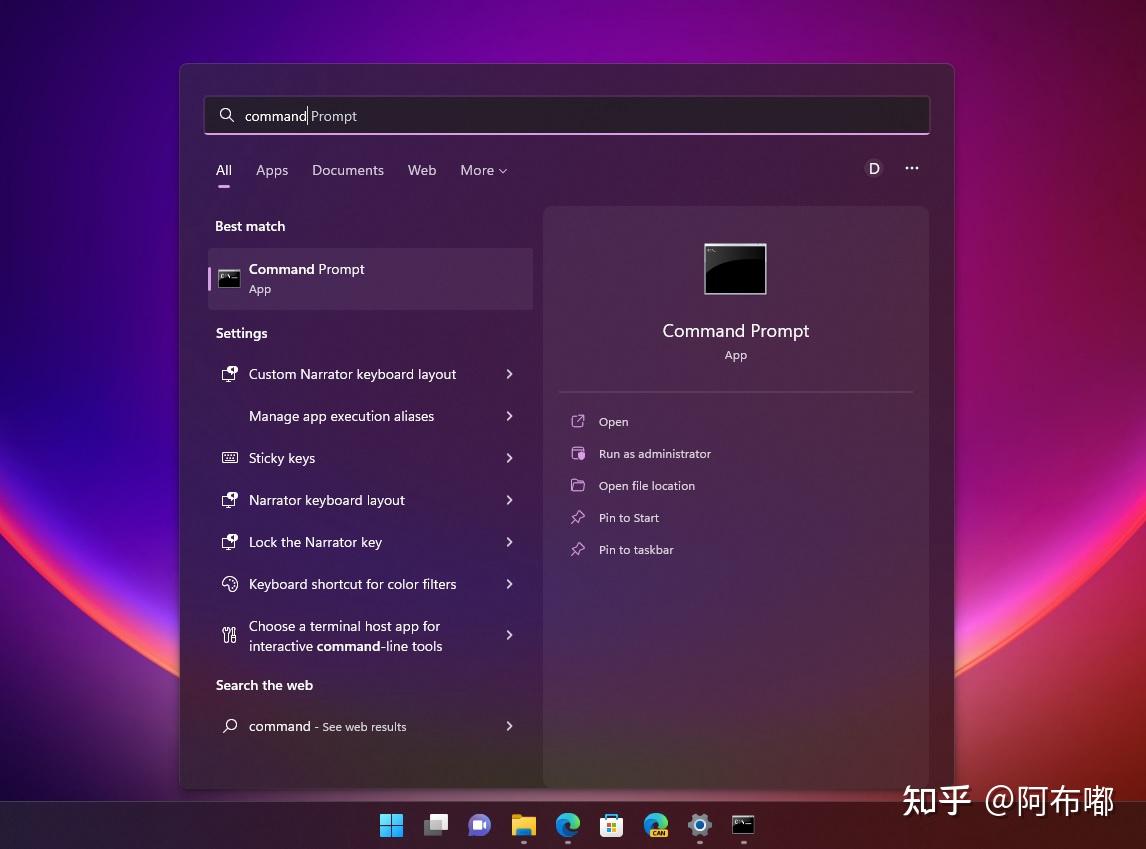The image size is (1146, 849).
Task: Switch to the All tab
Action: 224,170
